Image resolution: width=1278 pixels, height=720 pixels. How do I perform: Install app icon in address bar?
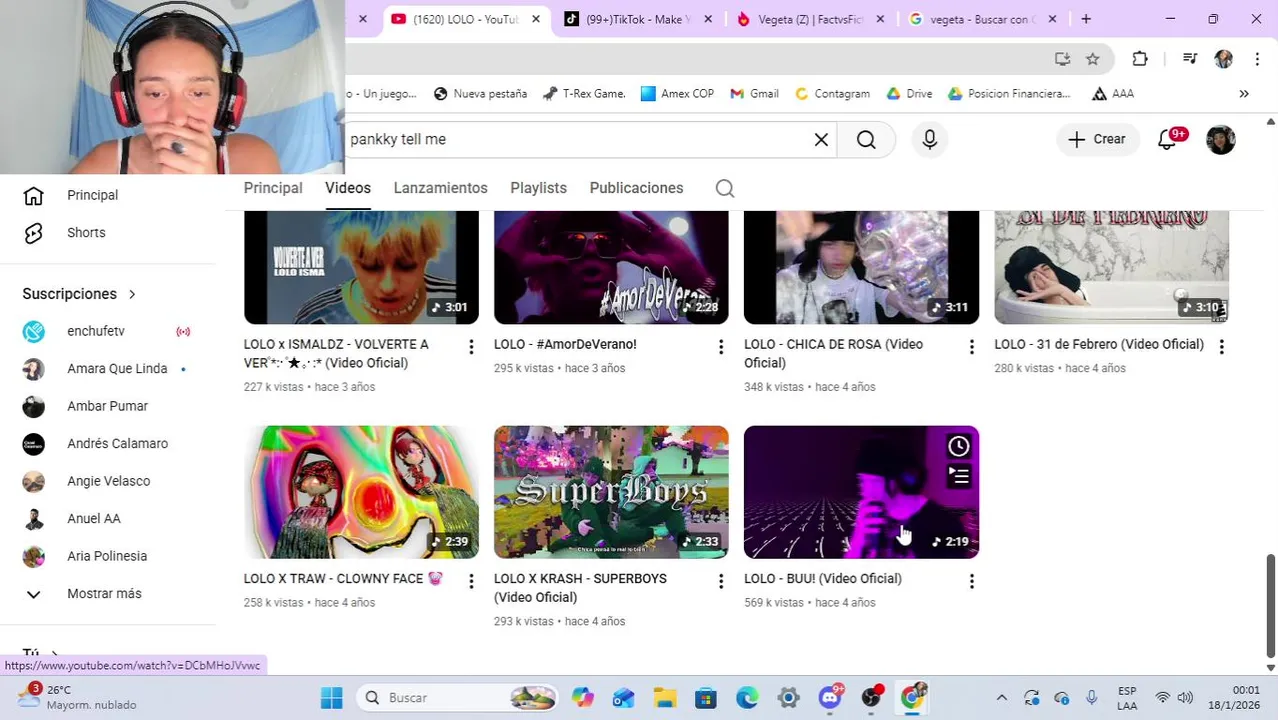pyautogui.click(x=1063, y=59)
